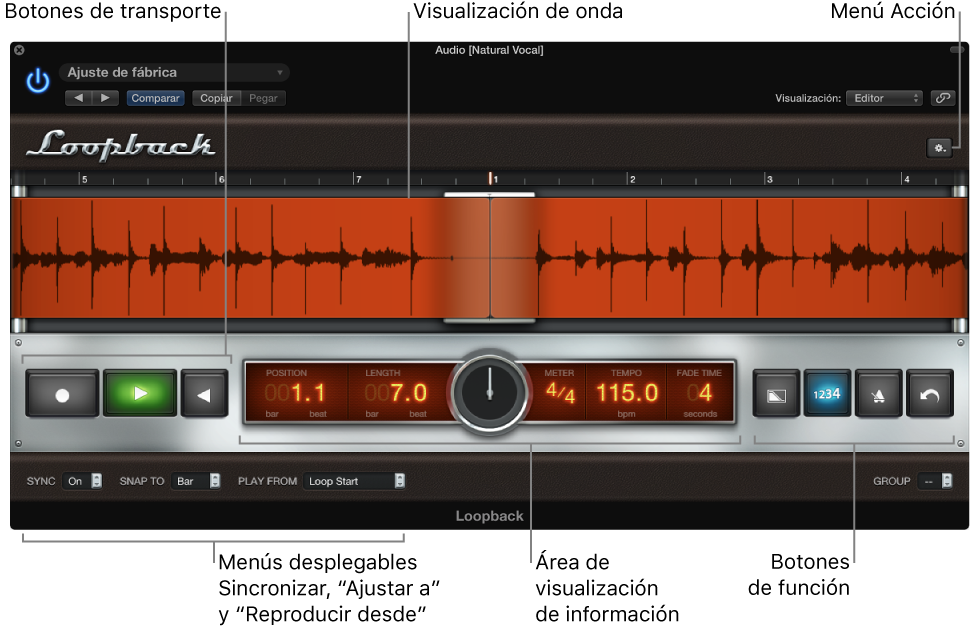970x630 pixels.
Task: Open the Sync On pop-up menu
Action: coord(82,481)
